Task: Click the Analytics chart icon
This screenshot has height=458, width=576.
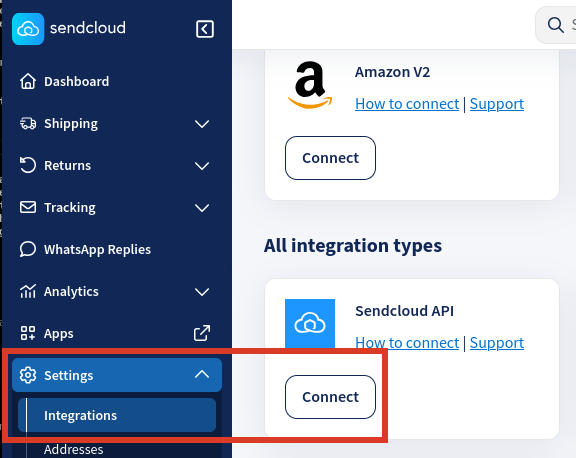Action: pos(28,291)
